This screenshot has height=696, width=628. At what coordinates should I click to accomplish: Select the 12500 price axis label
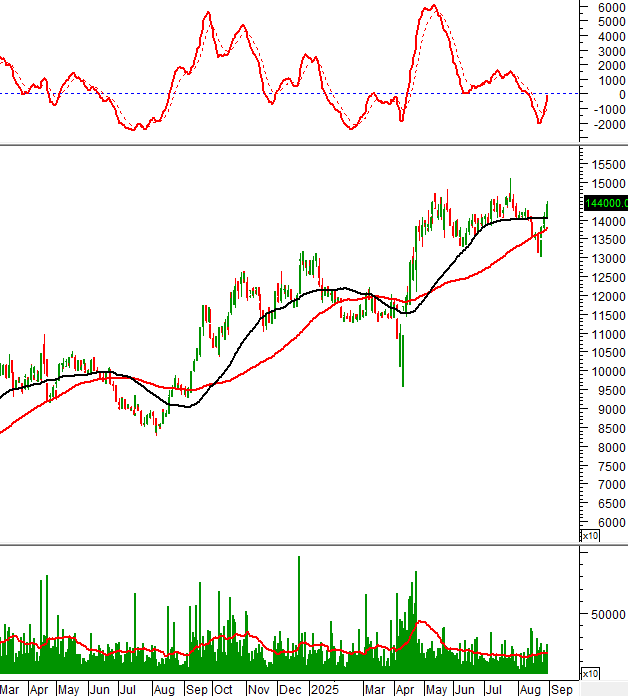(608, 277)
